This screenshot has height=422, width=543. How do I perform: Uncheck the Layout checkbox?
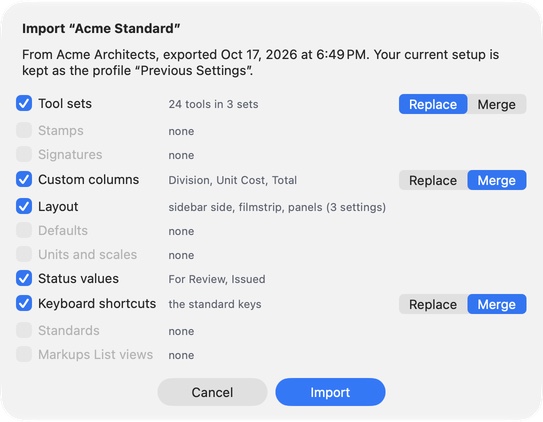point(24,206)
